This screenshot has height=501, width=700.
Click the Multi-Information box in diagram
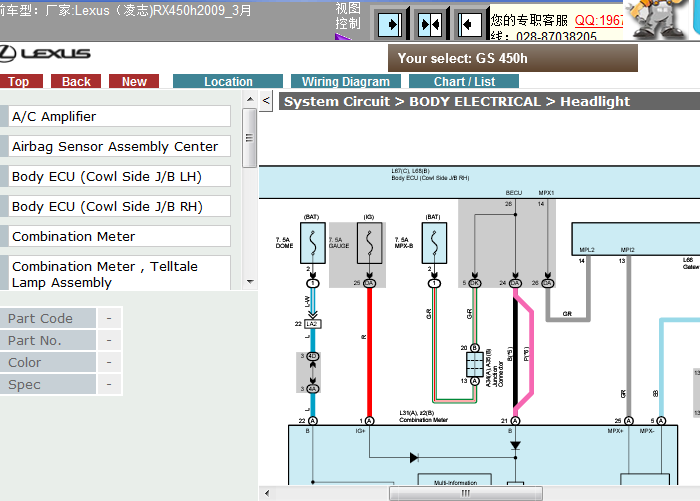click(455, 480)
